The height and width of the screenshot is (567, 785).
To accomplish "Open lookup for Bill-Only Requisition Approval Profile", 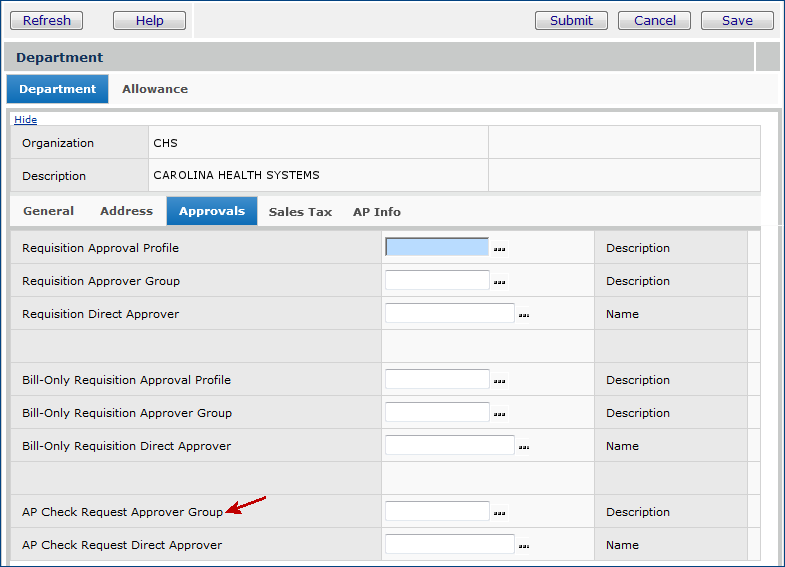I will [x=499, y=380].
